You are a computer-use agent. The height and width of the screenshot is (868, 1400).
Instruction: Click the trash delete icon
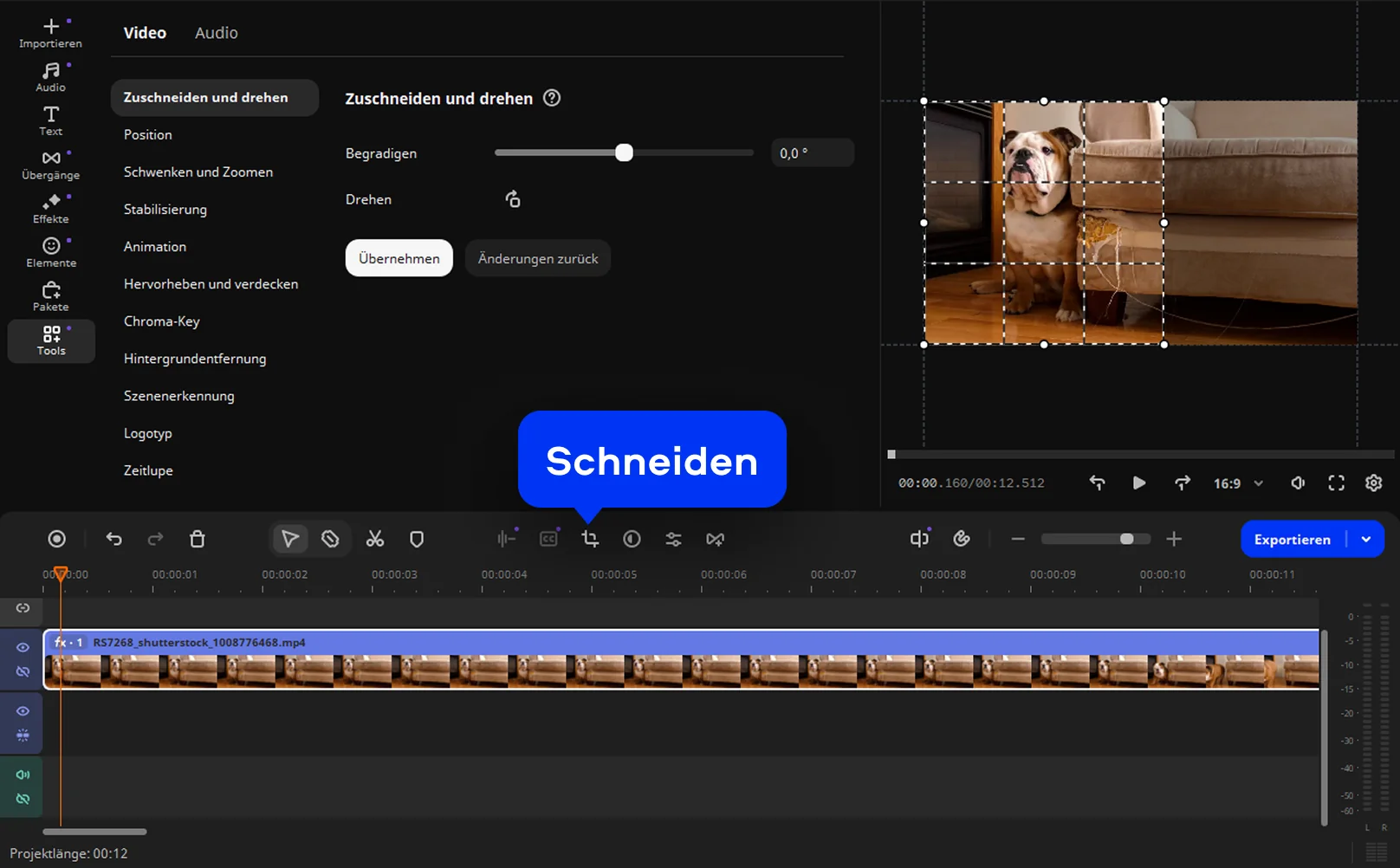(198, 539)
